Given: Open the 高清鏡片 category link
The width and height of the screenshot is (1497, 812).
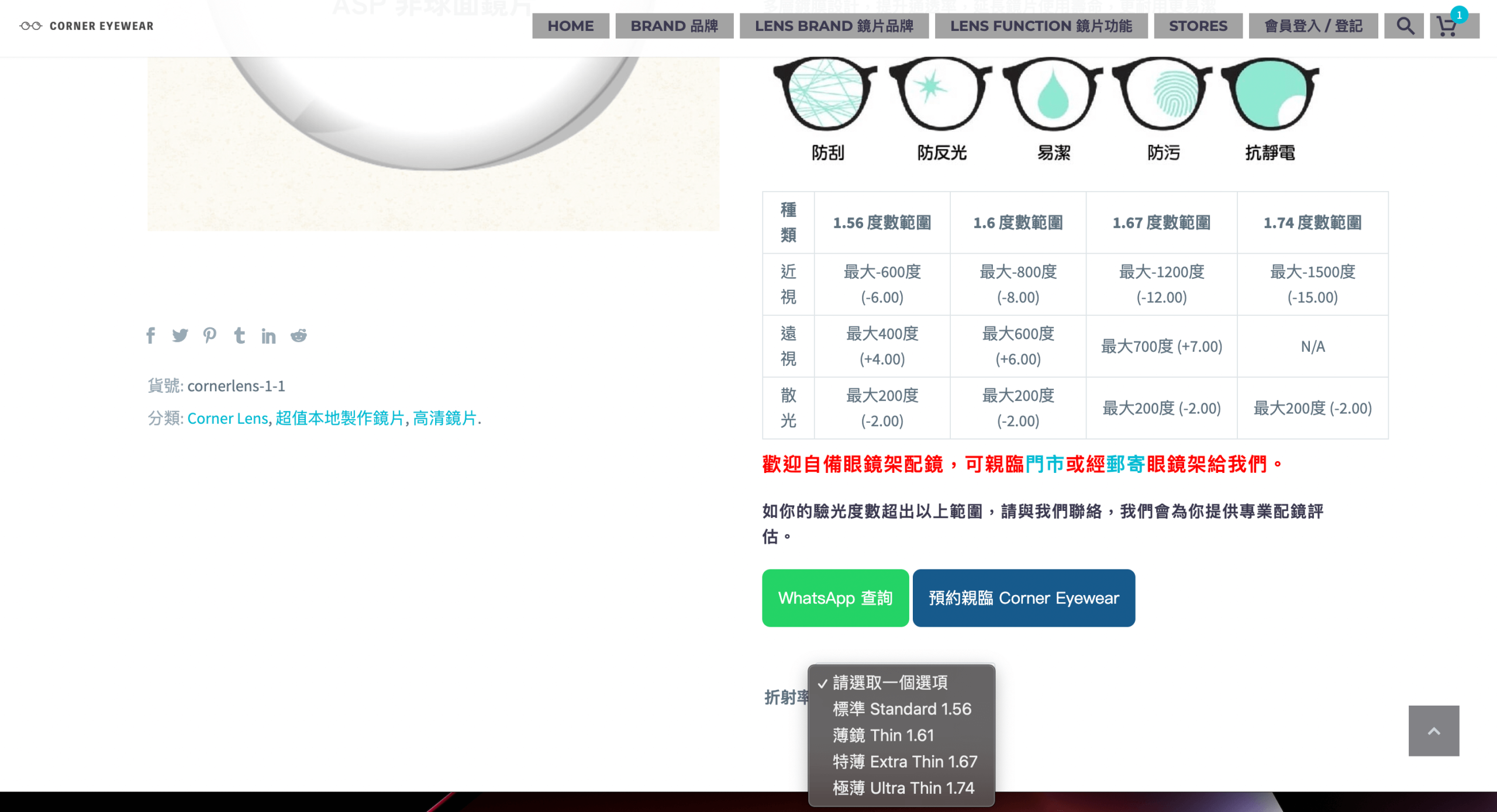Looking at the screenshot, I should 444,419.
